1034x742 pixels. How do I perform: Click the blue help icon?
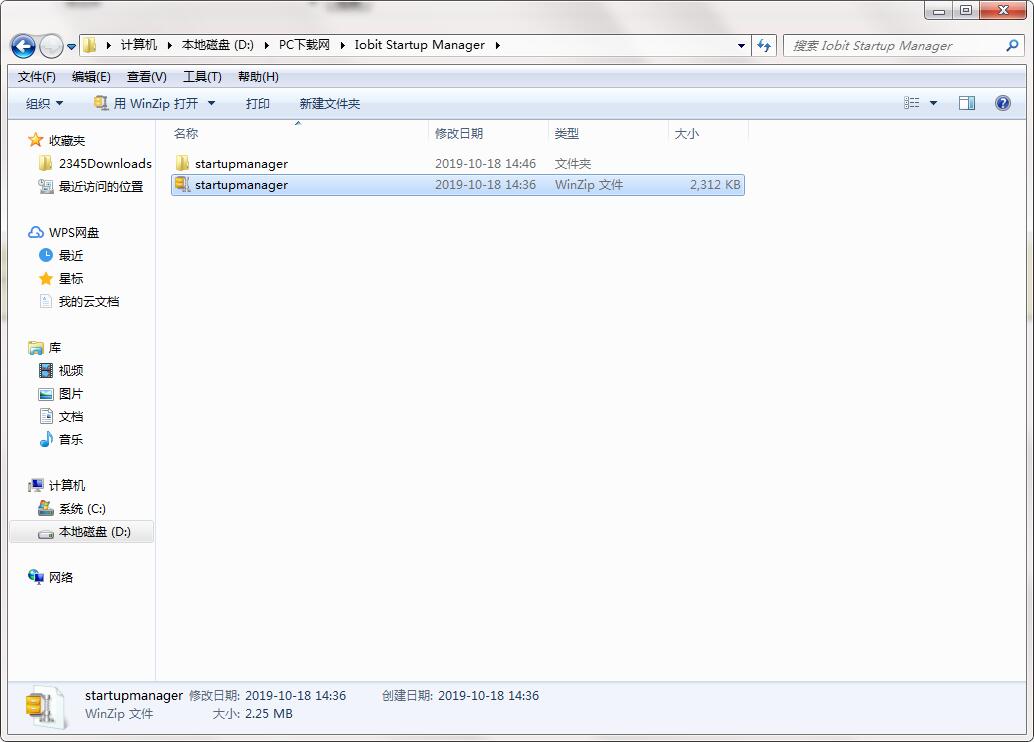[1002, 103]
